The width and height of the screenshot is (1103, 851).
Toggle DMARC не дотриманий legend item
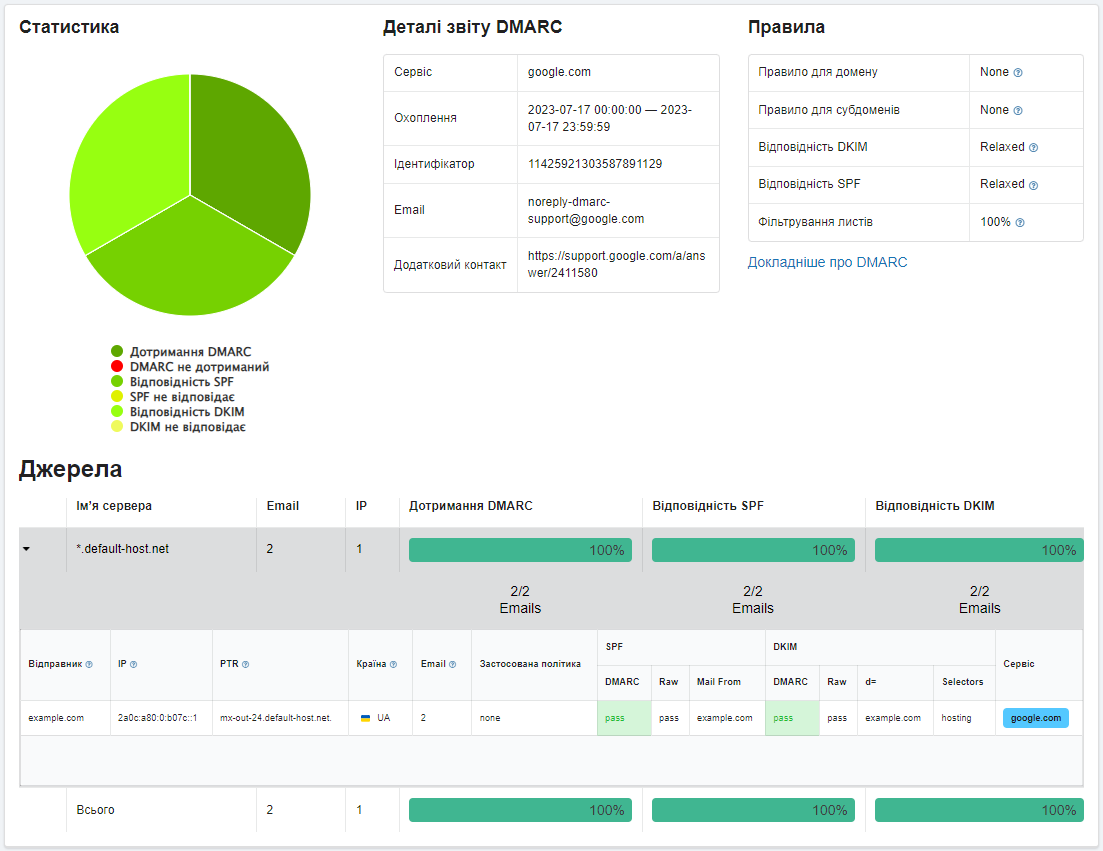point(198,367)
